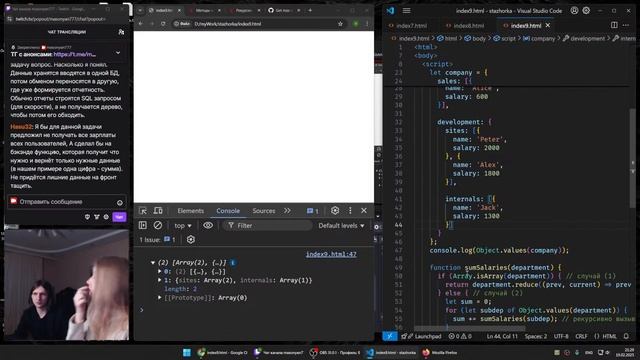The width and height of the screenshot is (640, 360).
Task: Reload the page in Chrome
Action: (163, 24)
